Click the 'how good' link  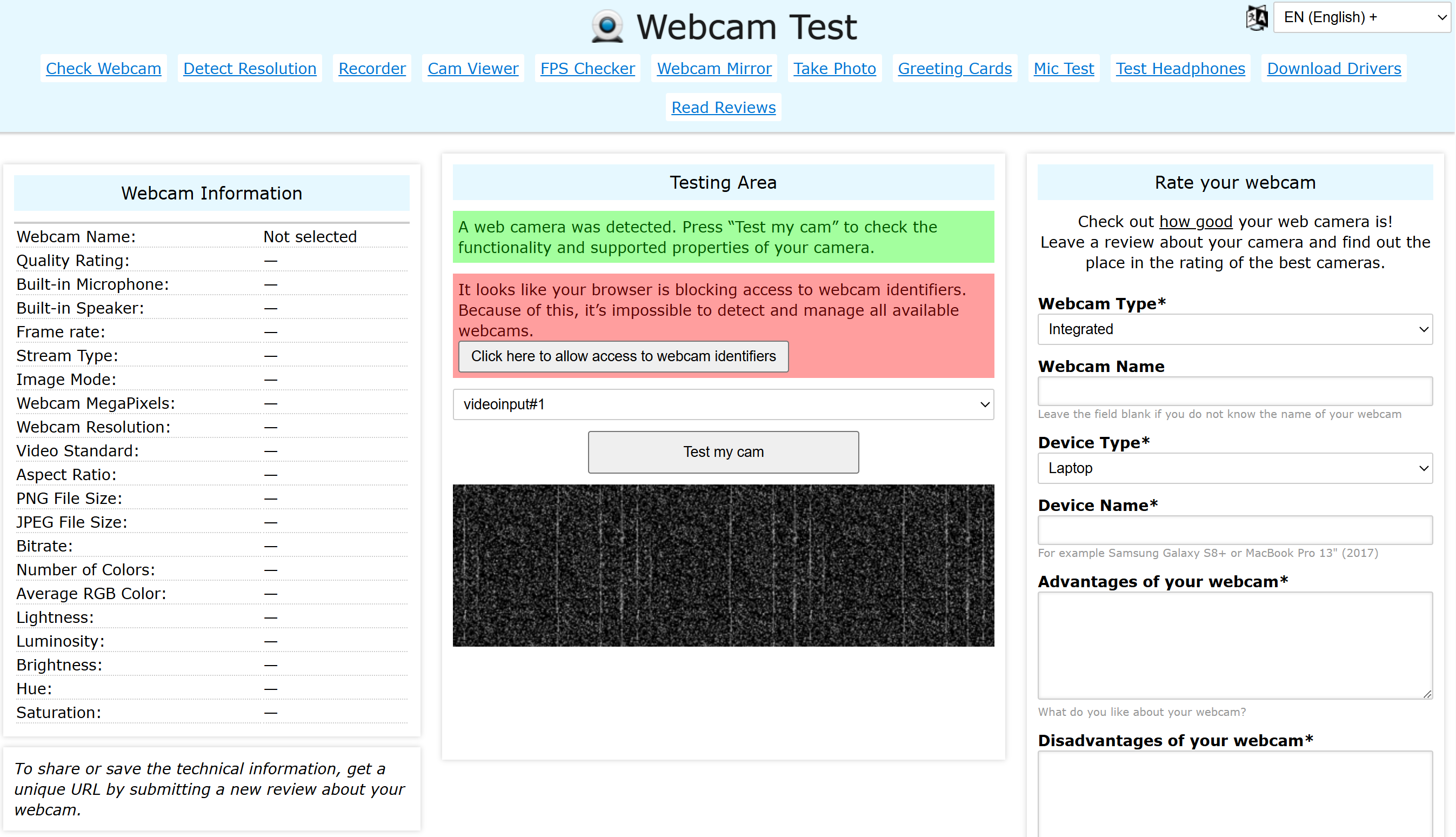(x=1195, y=221)
